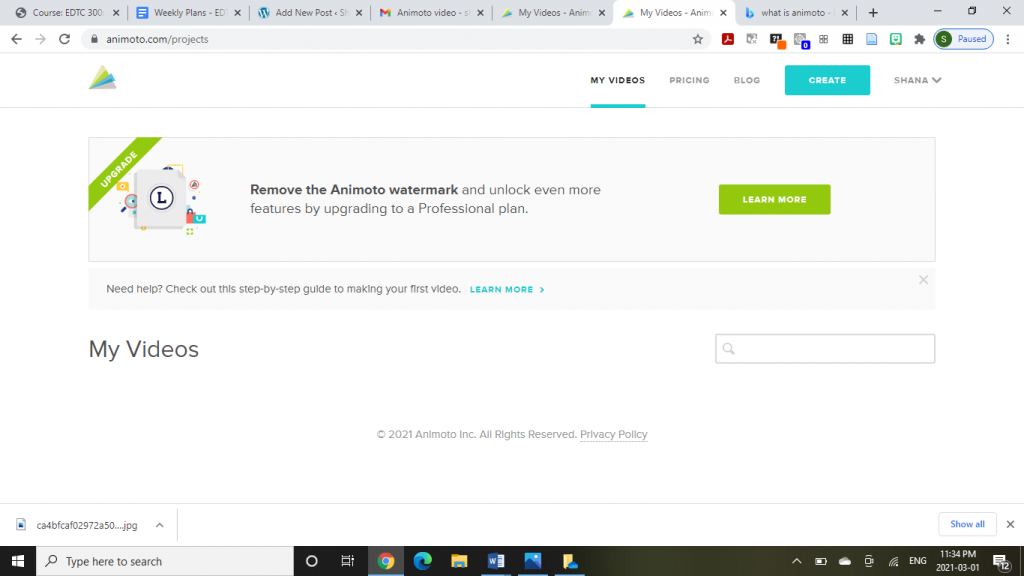
Task: Open Chrome's three-dot menu
Action: [1008, 39]
